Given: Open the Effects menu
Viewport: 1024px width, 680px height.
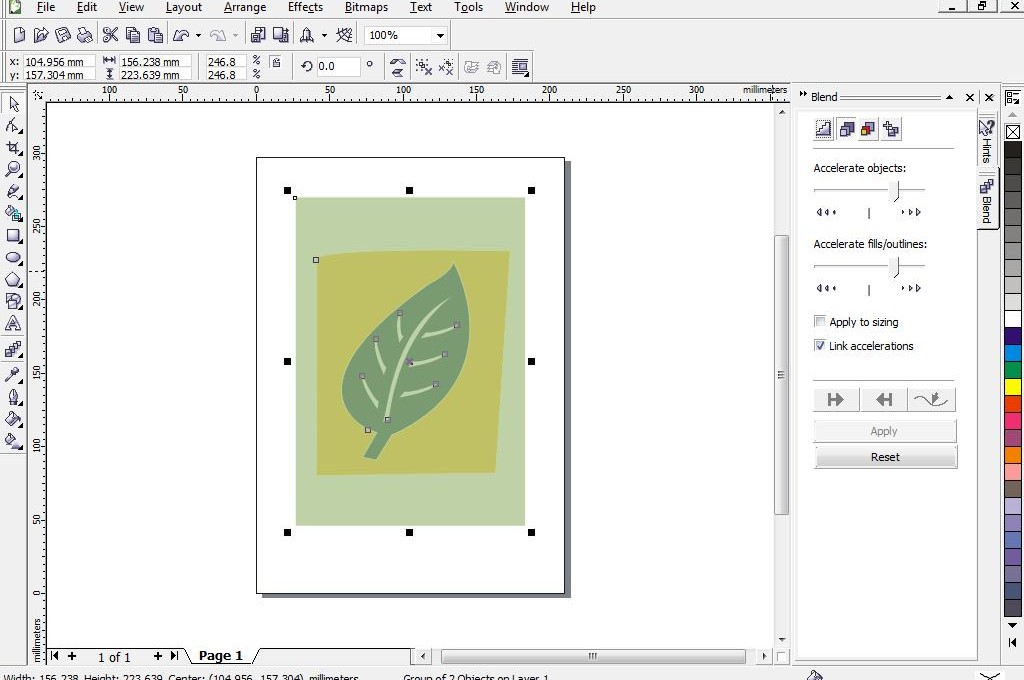Looking at the screenshot, I should click(305, 7).
